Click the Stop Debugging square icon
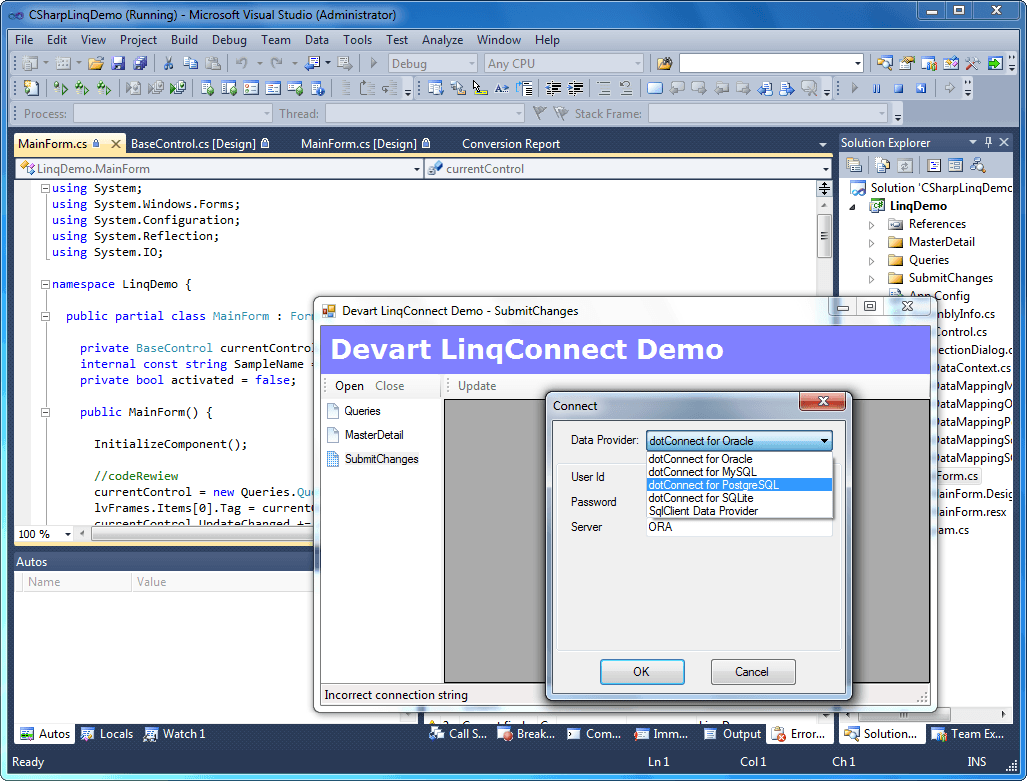1027x781 pixels. point(899,88)
